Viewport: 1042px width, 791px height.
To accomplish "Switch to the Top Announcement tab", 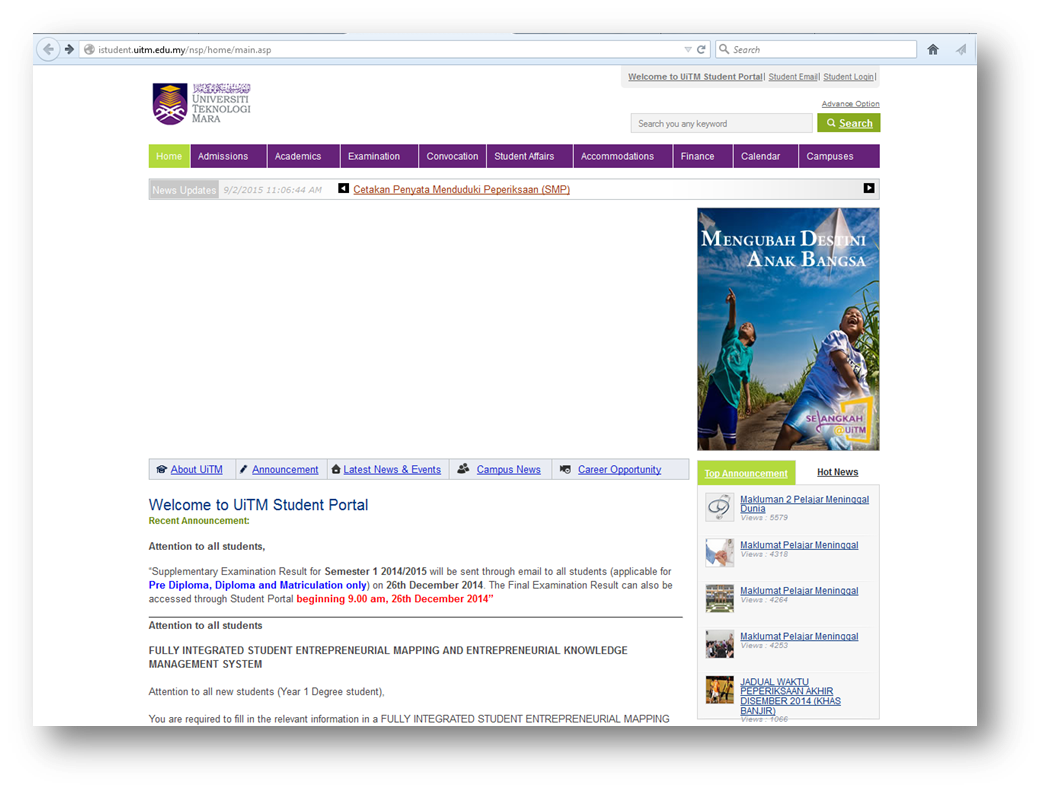I will pos(746,473).
